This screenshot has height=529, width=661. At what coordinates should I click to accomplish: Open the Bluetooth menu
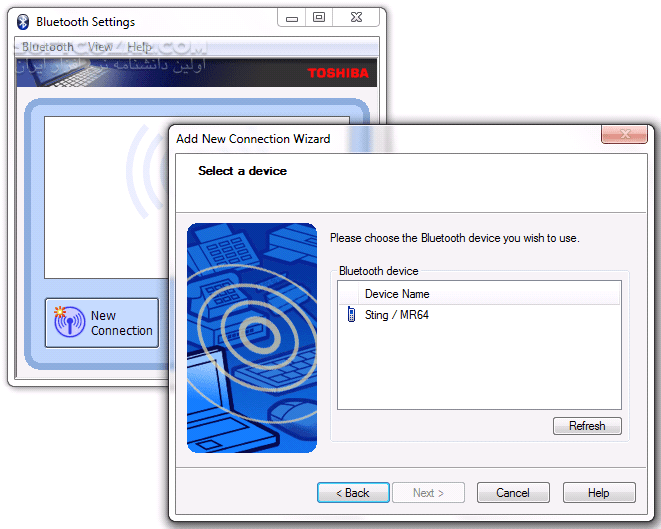click(47, 47)
